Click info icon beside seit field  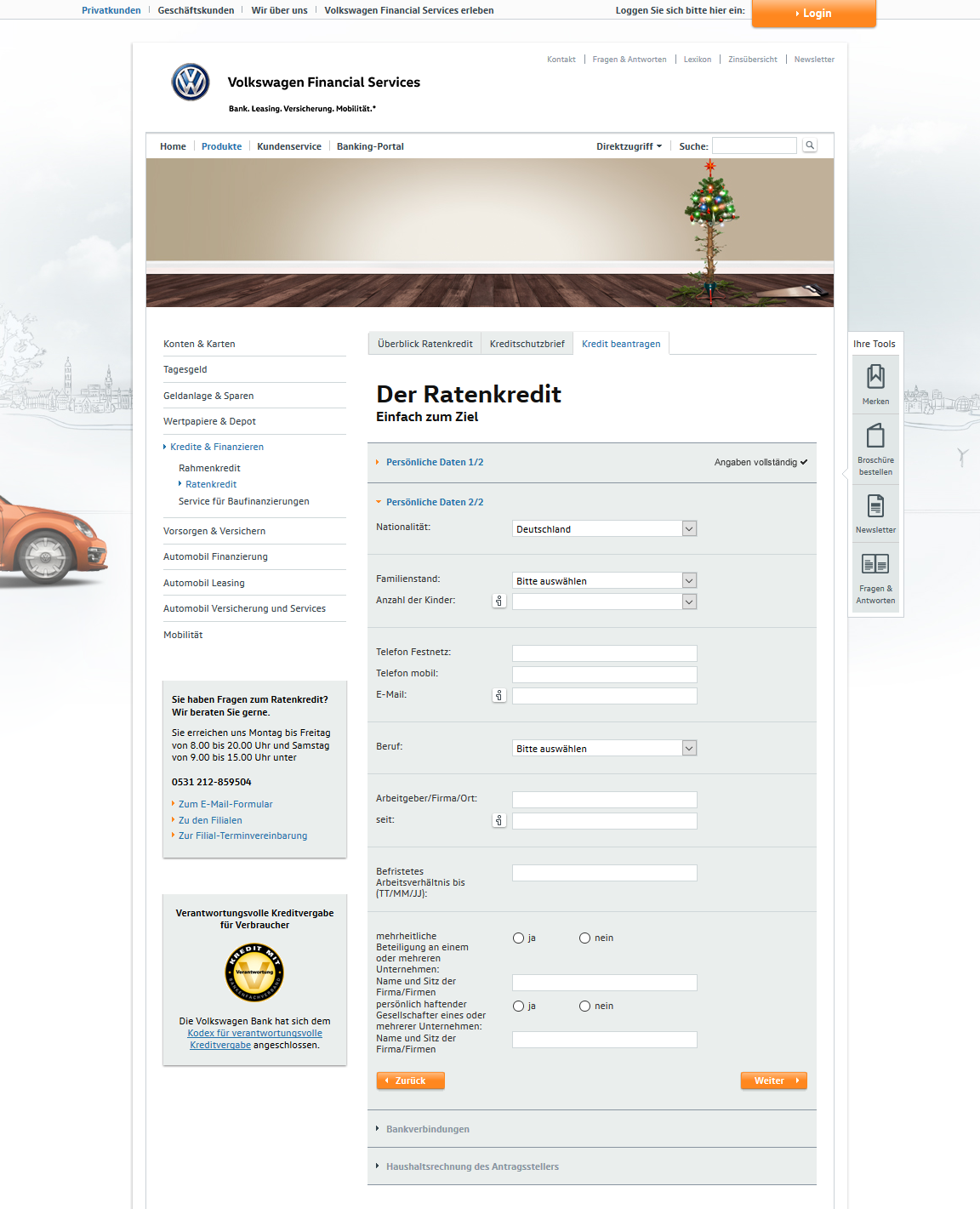tap(499, 820)
